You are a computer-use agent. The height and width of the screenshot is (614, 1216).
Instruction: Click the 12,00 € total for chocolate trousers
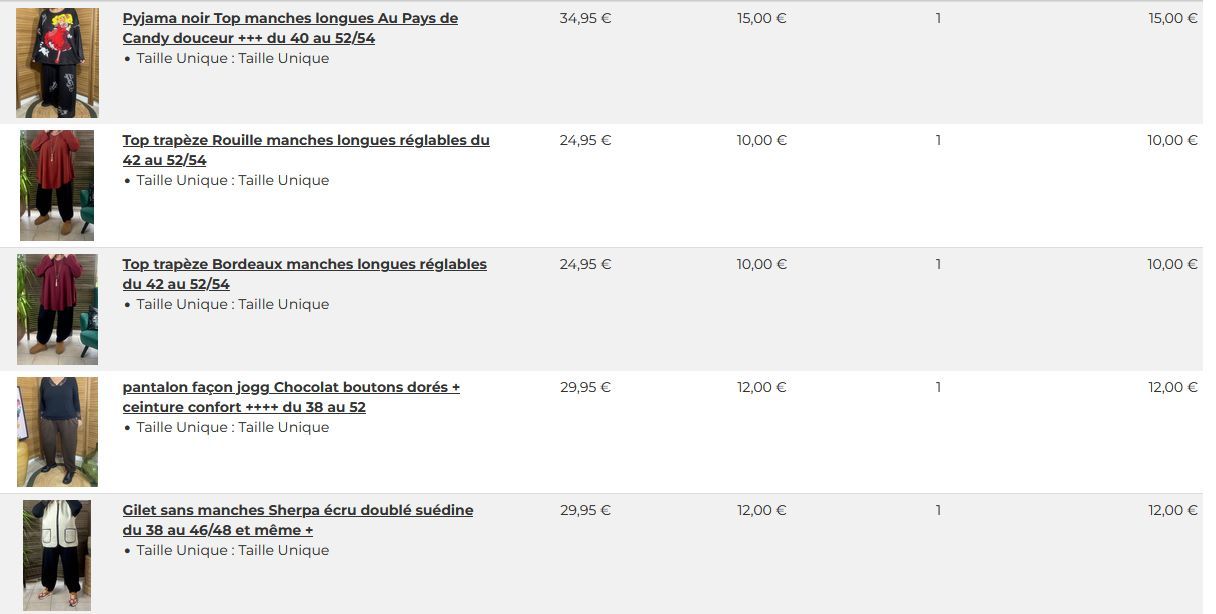(x=1172, y=387)
